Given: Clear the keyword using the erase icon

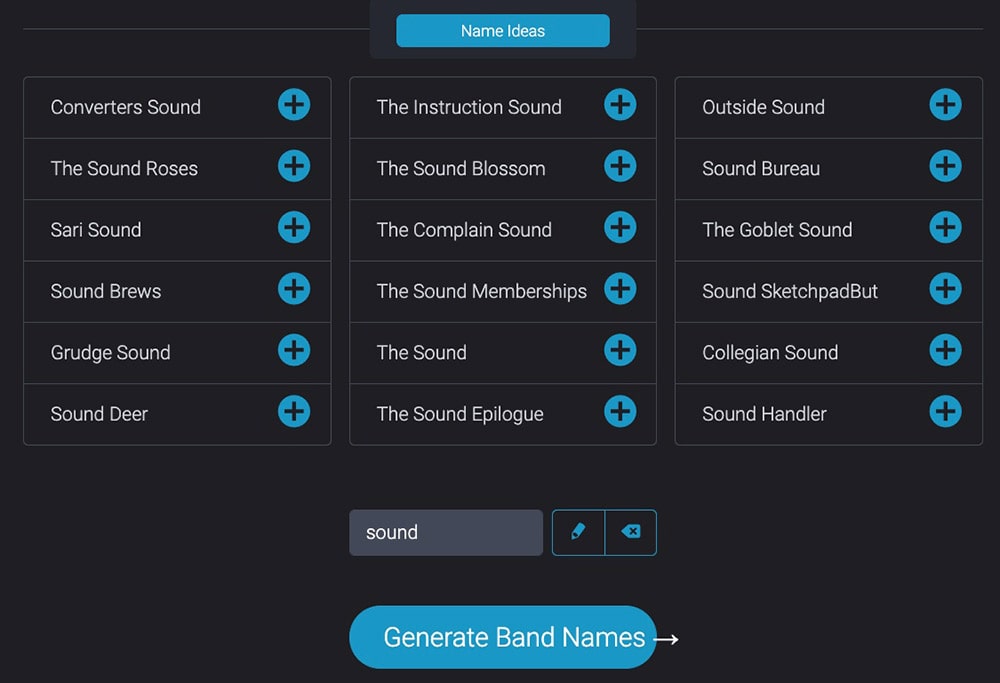Looking at the screenshot, I should (631, 532).
